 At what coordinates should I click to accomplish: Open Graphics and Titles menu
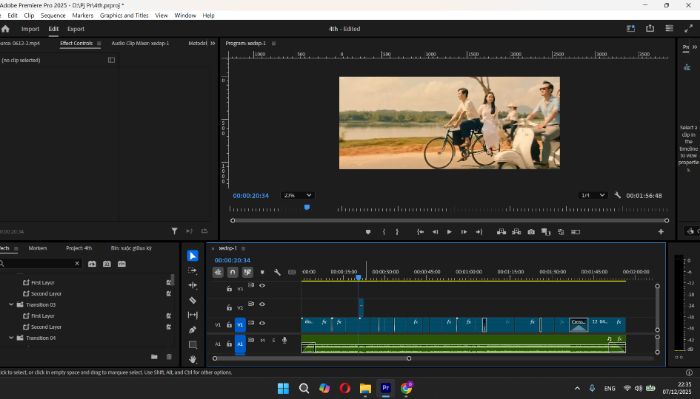[x=124, y=15]
